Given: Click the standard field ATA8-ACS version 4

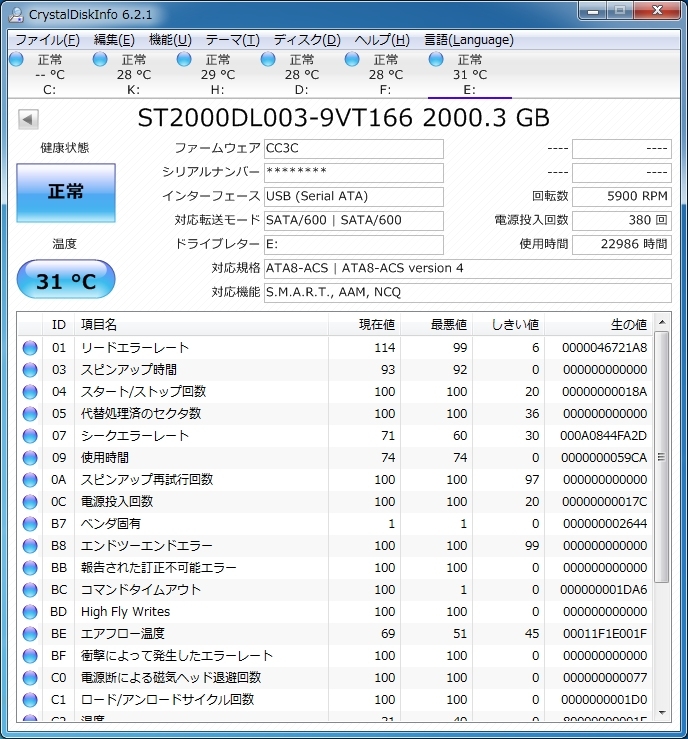Looking at the screenshot, I should pyautogui.click(x=468, y=269).
